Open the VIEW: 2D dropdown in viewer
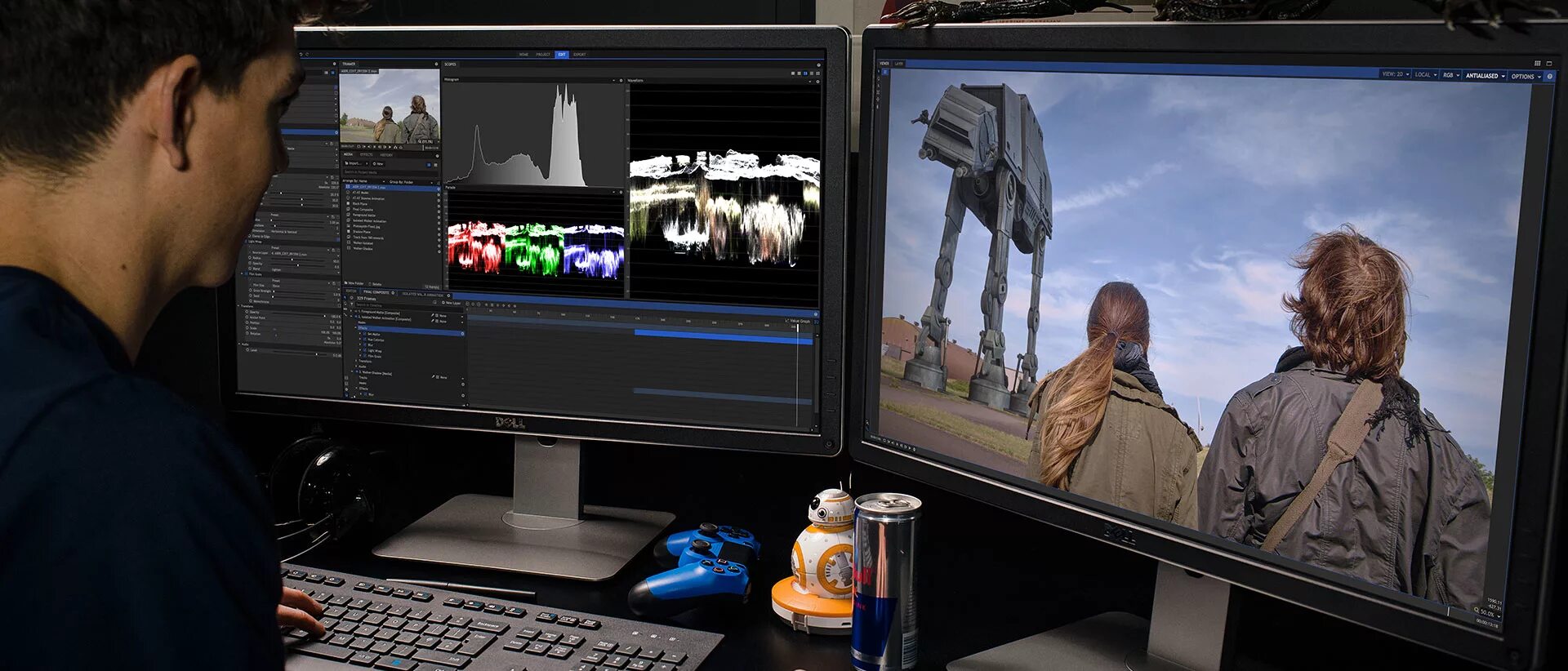This screenshot has width=1568, height=671. 1396,74
